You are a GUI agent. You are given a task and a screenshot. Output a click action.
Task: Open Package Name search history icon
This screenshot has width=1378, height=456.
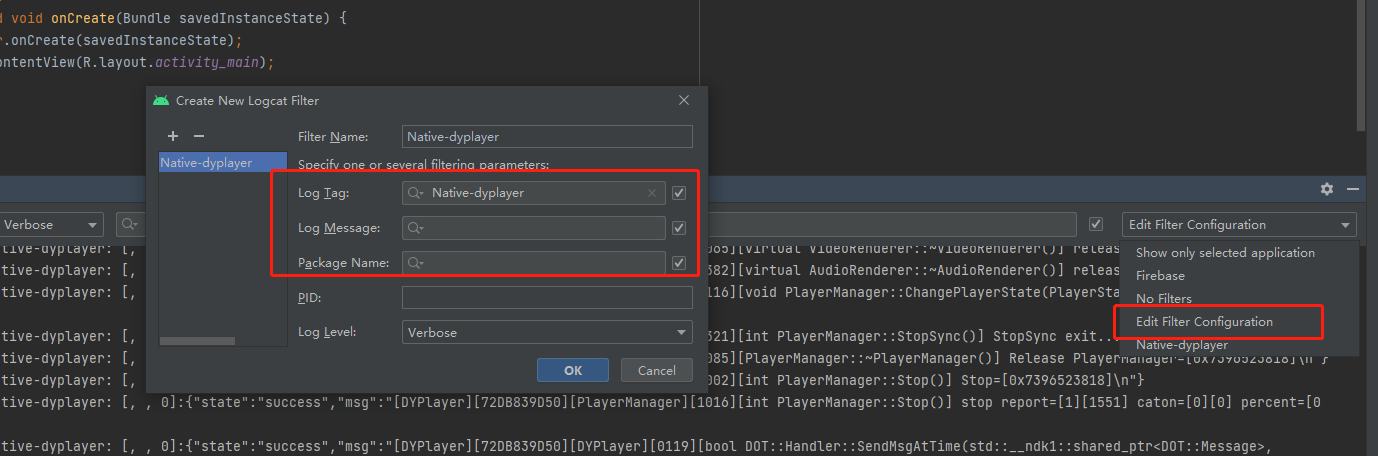[416, 263]
